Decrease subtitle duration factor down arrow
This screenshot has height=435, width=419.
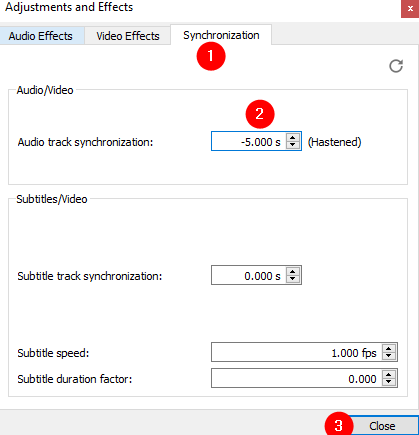point(389,382)
